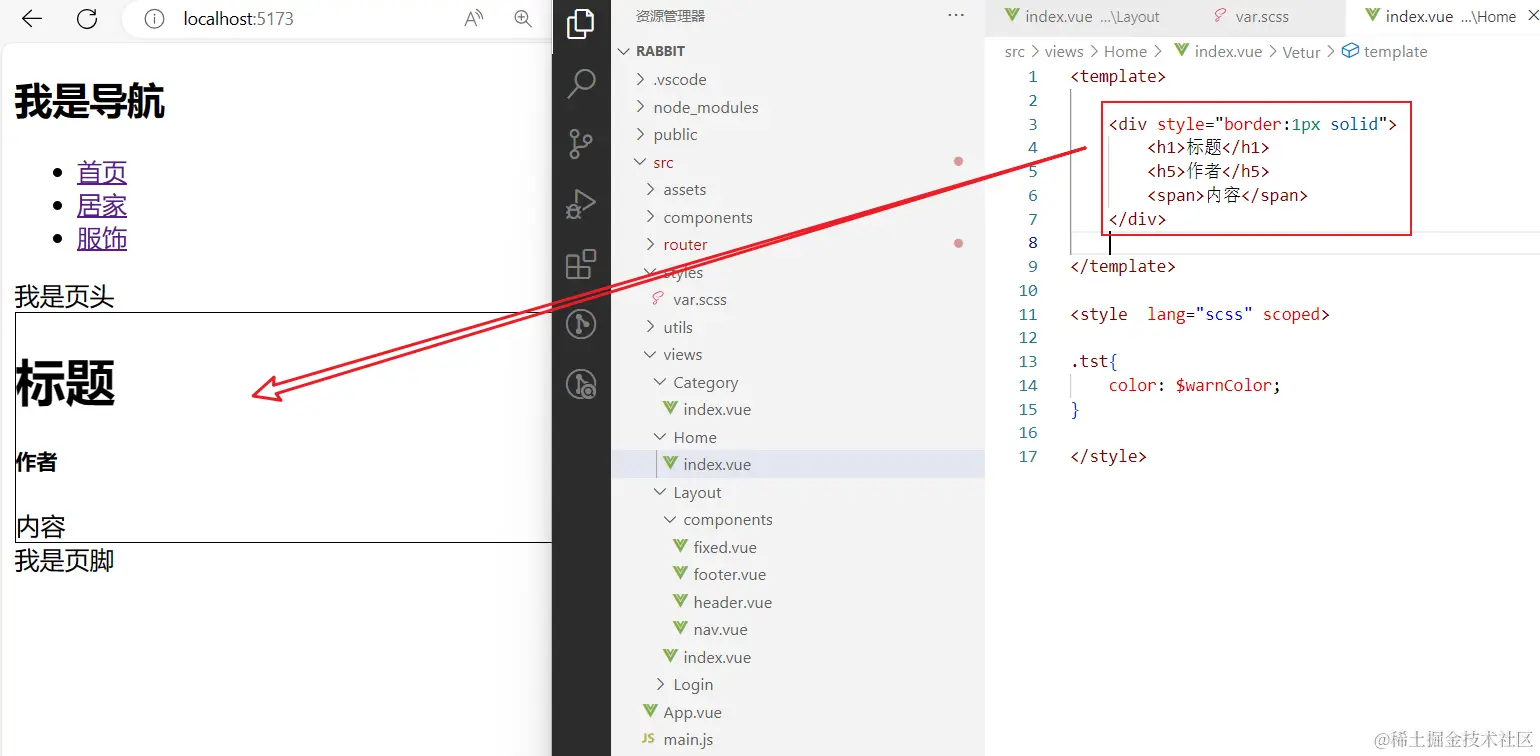The height and width of the screenshot is (756, 1540).
Task: Click the Sass icon beside var.scss in tree
Action: click(x=657, y=299)
